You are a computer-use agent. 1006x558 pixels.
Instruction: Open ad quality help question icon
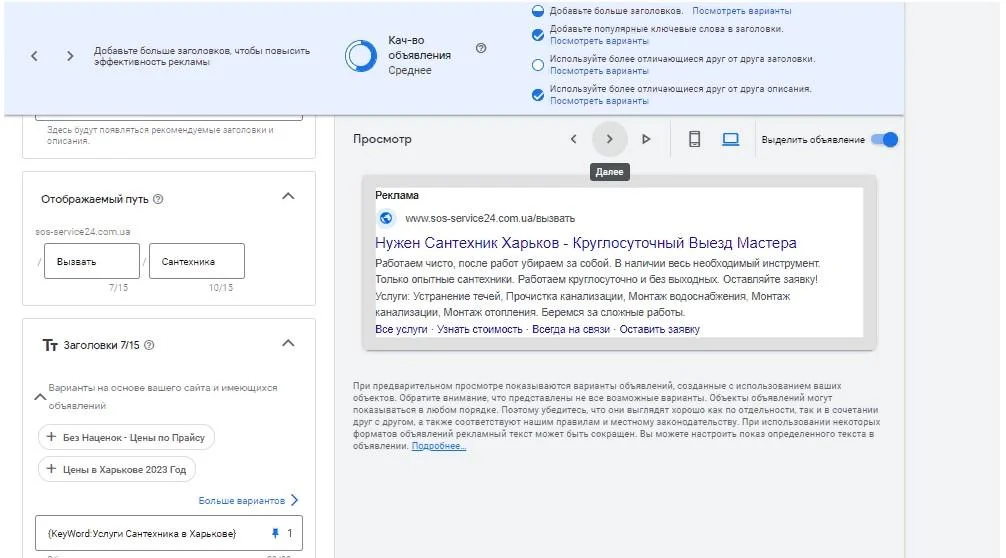(481, 48)
